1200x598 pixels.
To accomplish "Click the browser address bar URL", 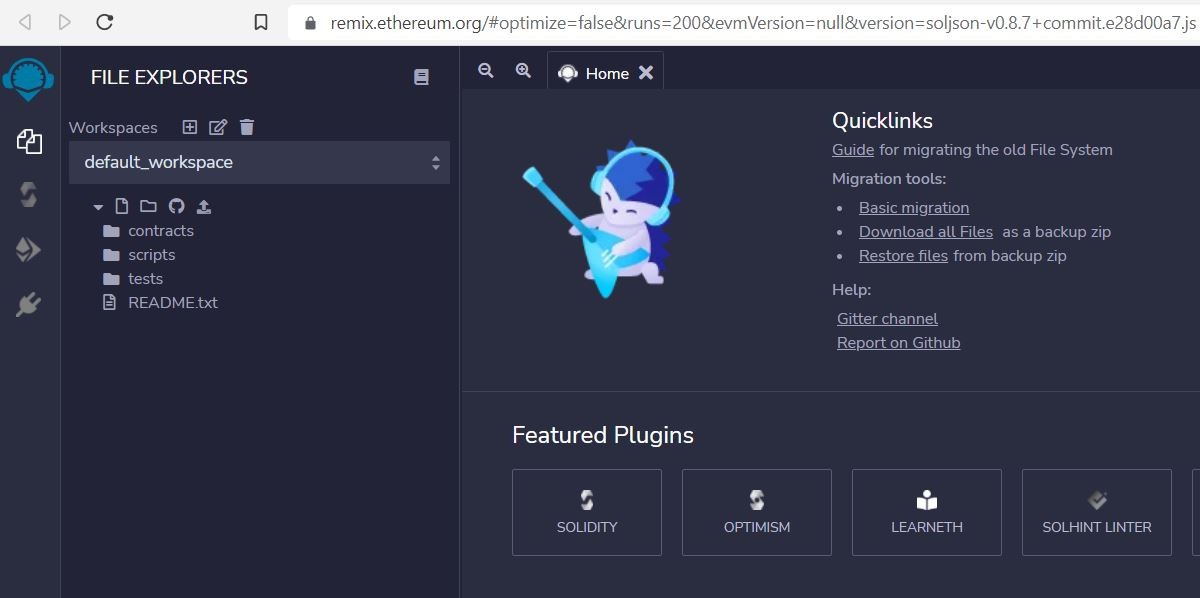I will (764, 22).
